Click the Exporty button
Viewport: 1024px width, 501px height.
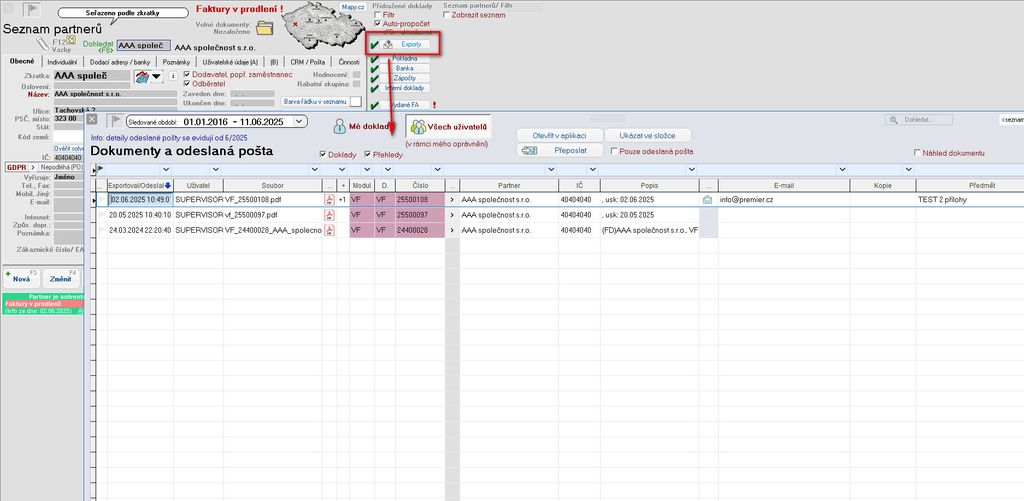point(405,44)
